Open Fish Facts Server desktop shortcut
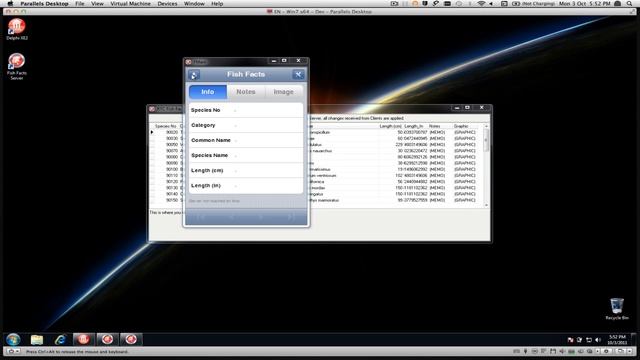 17,66
